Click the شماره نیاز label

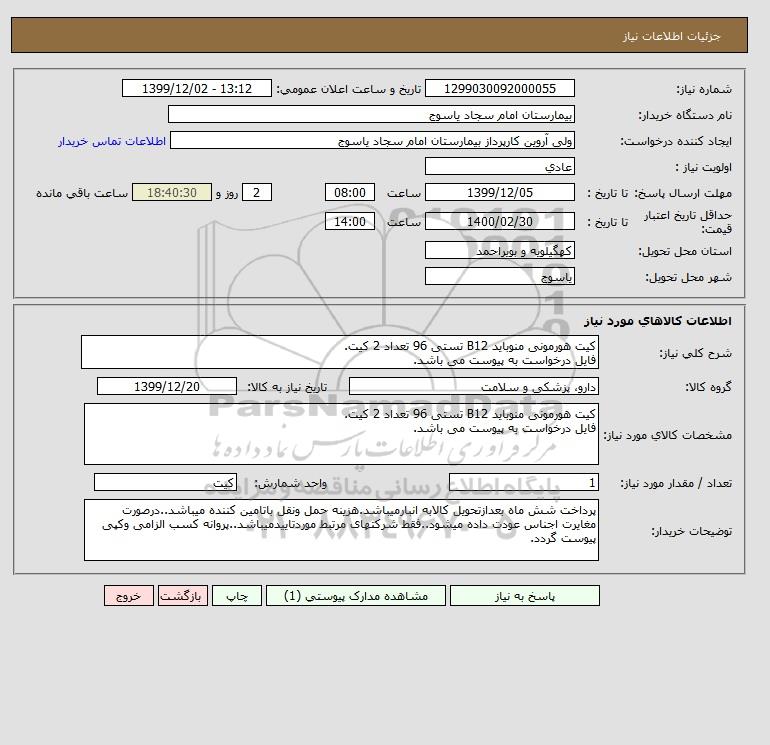click(x=704, y=89)
